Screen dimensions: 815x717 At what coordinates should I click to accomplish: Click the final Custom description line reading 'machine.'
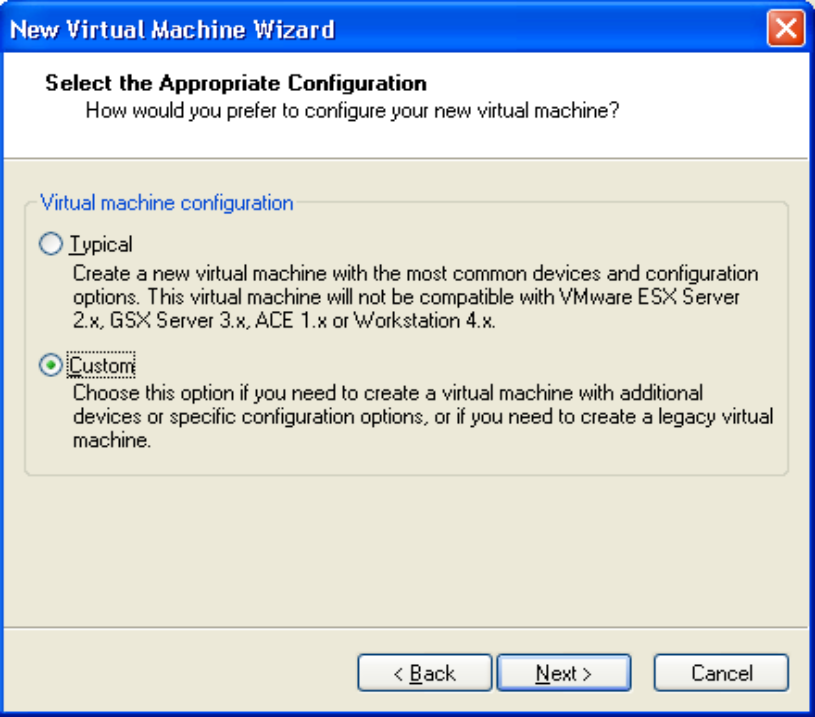(x=111, y=441)
